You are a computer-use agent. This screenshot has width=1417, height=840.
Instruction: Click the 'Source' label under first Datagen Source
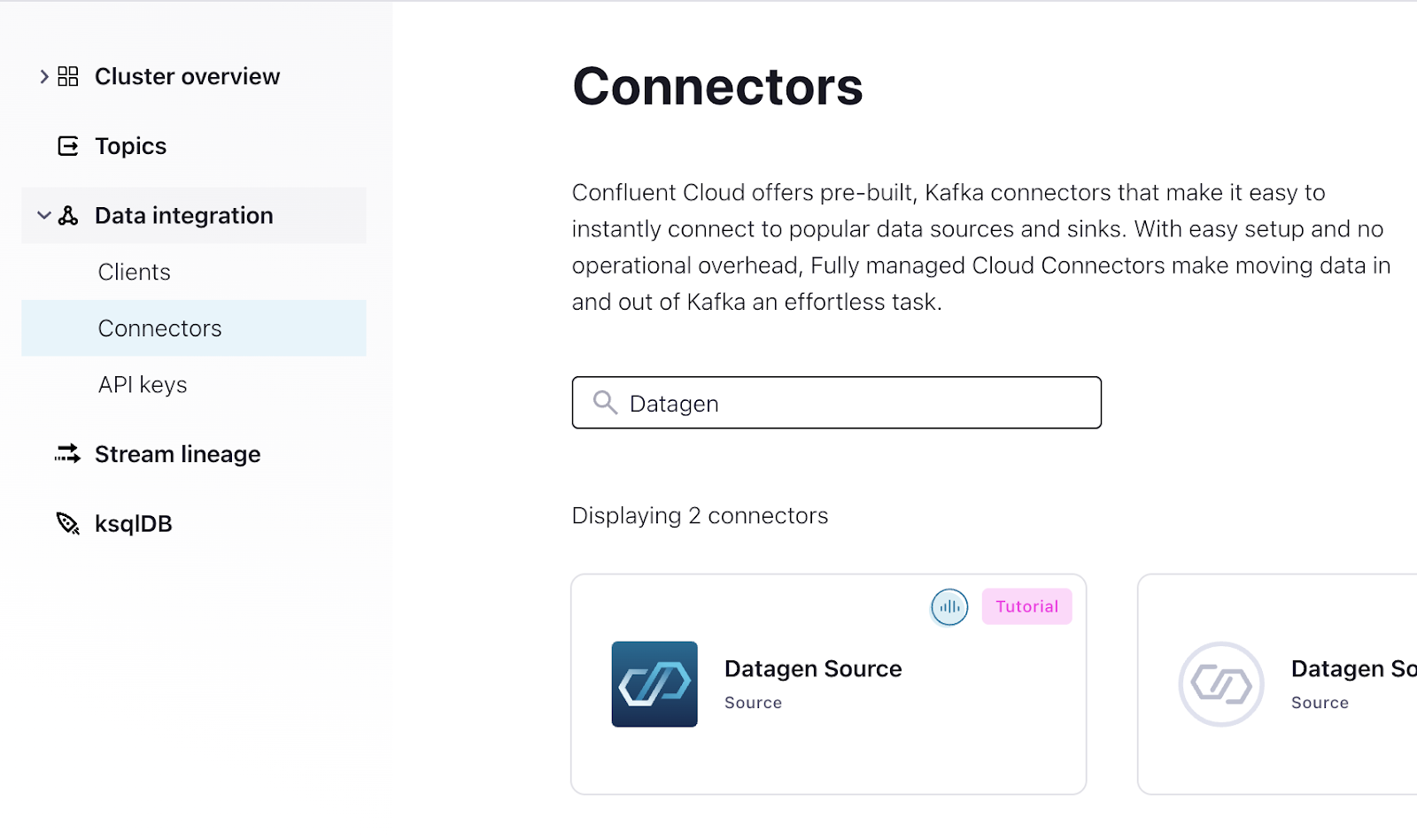(x=753, y=703)
